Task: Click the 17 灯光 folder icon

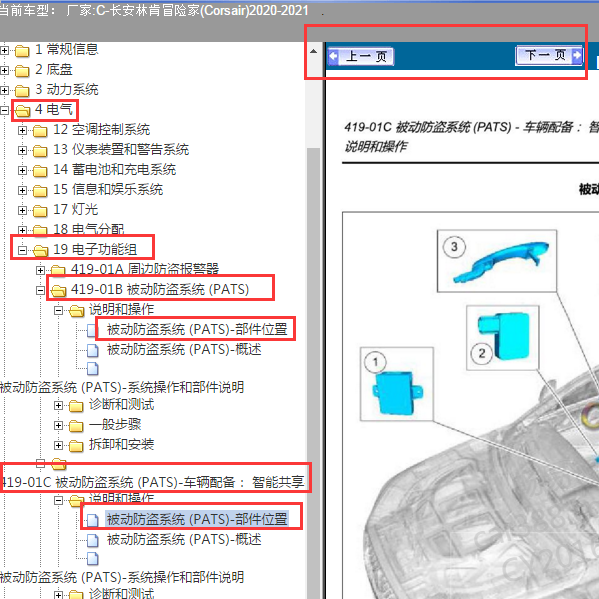Action: tap(40, 210)
